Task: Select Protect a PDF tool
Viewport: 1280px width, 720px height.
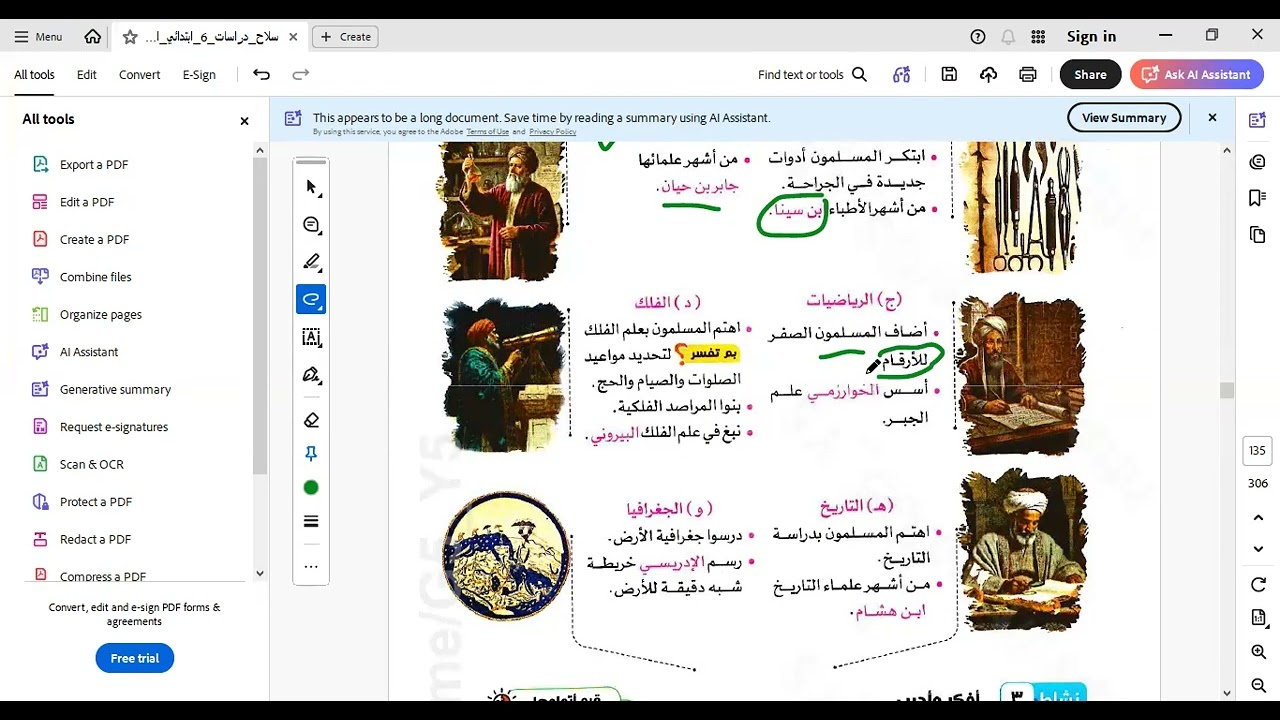Action: (x=95, y=502)
